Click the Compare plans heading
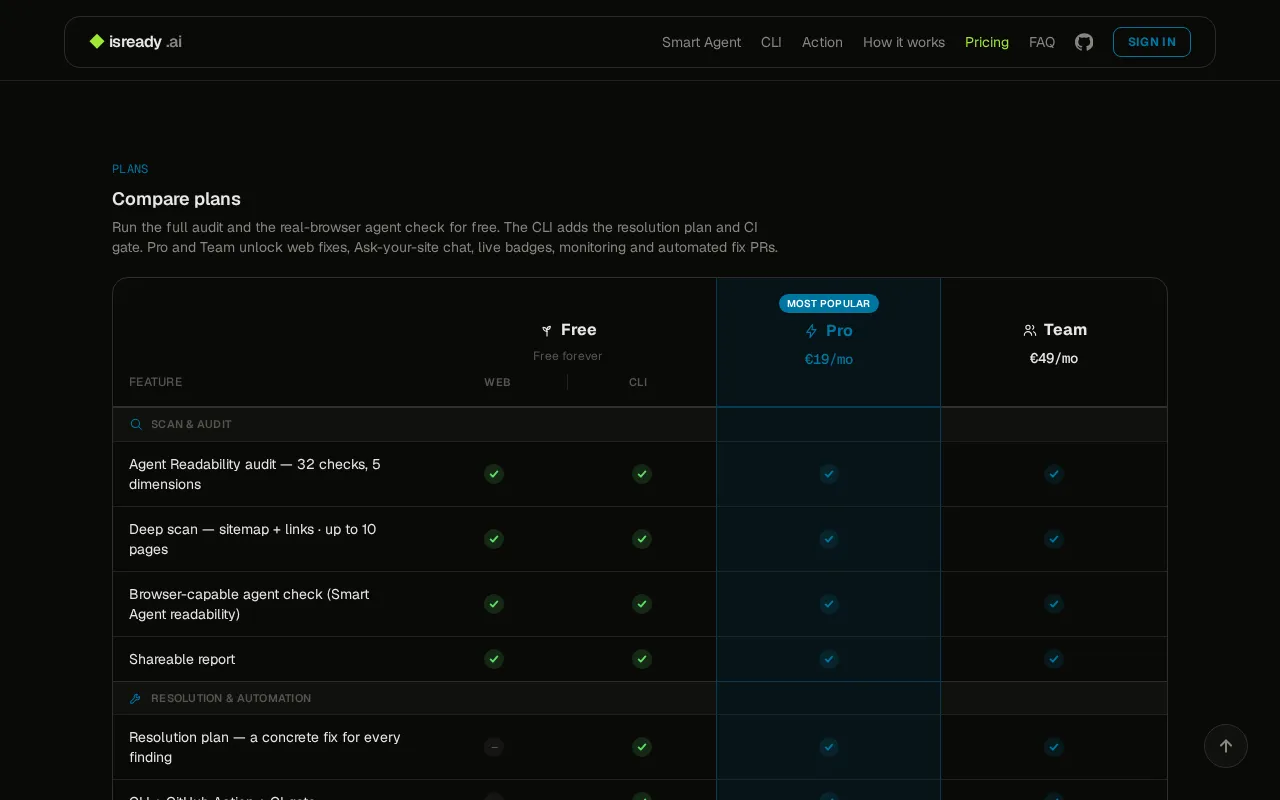Viewport: 1280px width, 800px height. 176,199
